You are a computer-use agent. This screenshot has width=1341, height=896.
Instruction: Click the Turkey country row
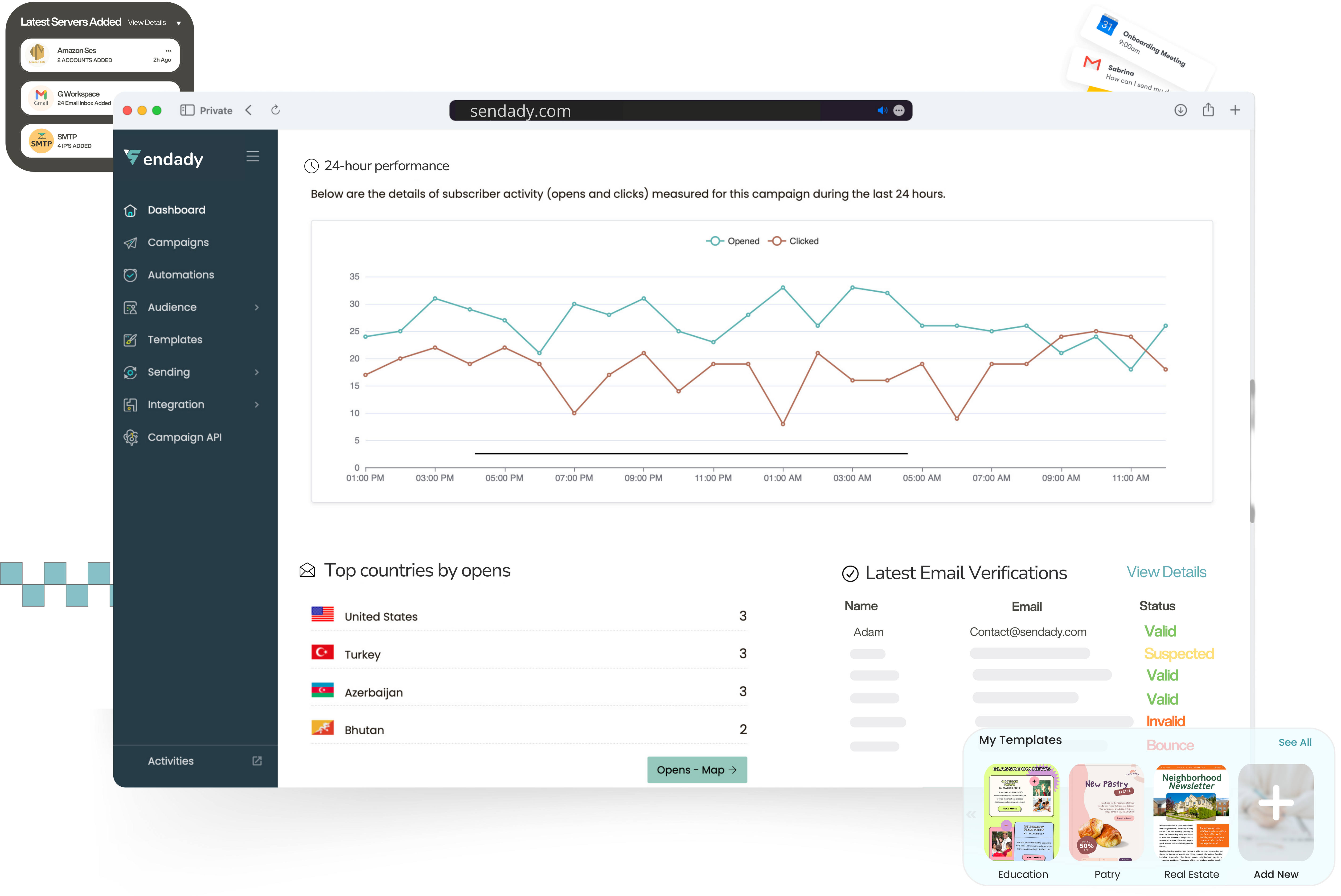[x=529, y=654]
